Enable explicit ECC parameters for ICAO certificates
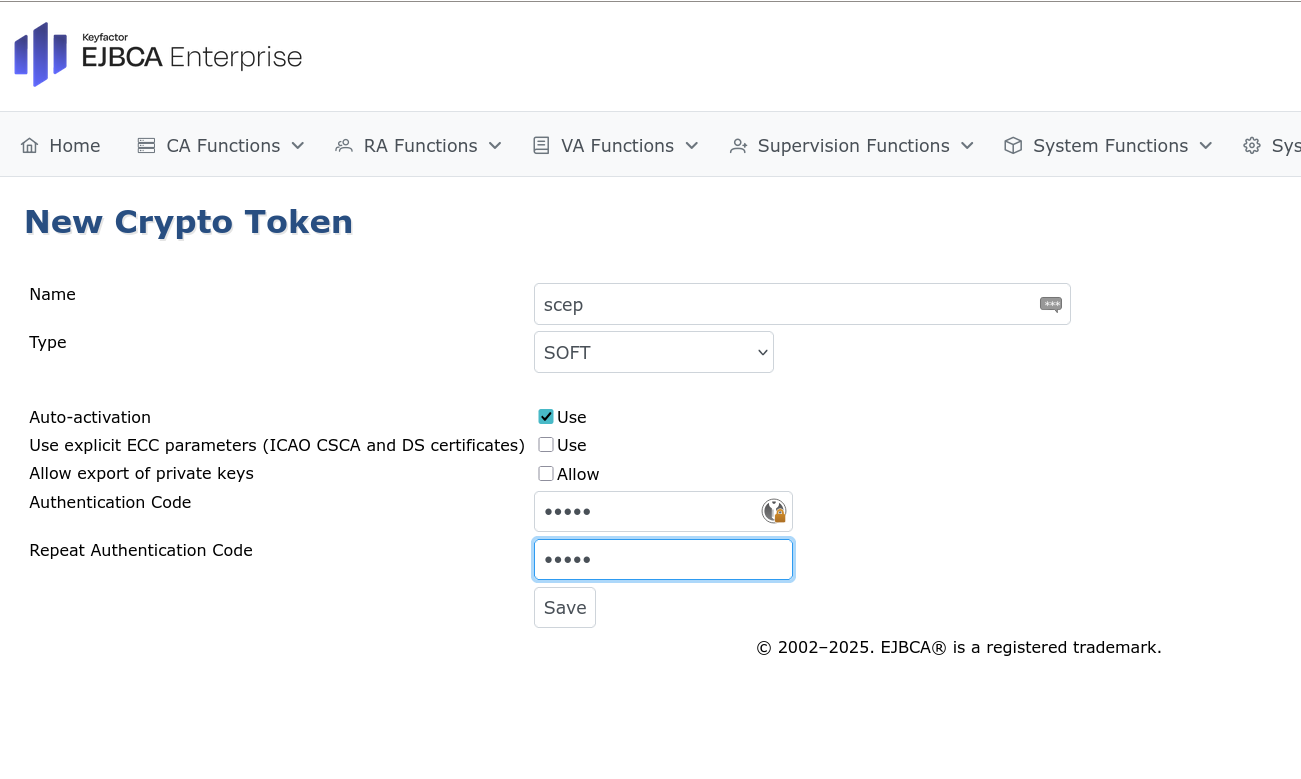This screenshot has height=779, width=1301. [x=546, y=444]
